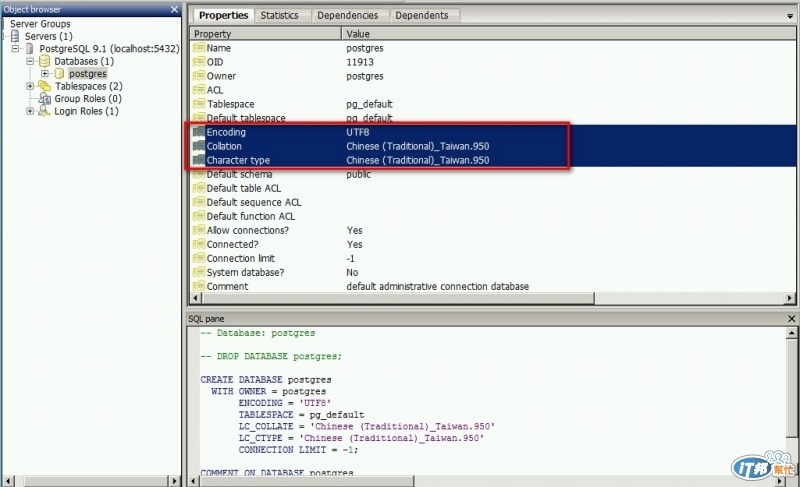Select the Collation property row
Image resolution: width=800 pixels, height=487 pixels.
coord(493,146)
